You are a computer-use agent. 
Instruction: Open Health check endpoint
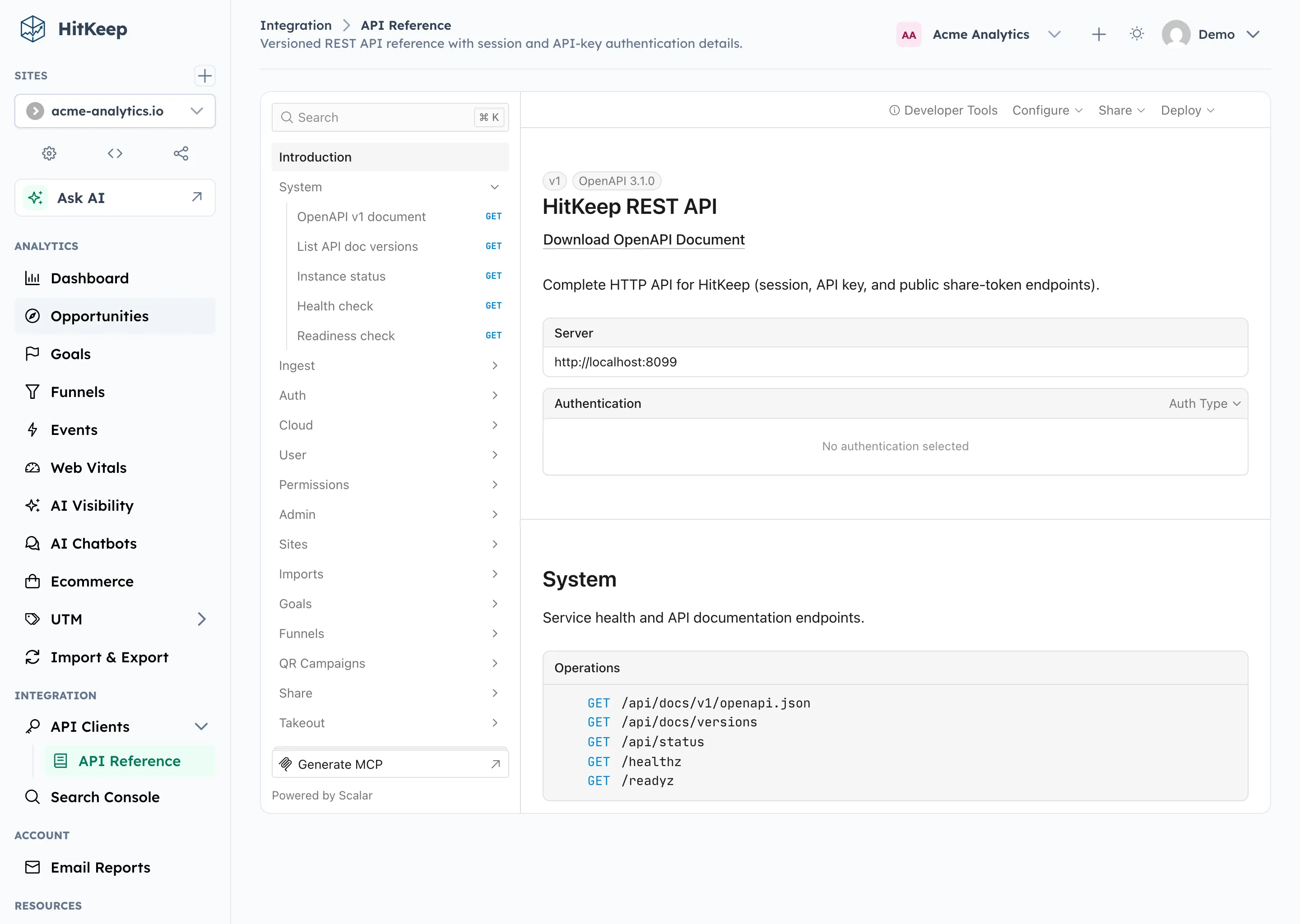(x=399, y=305)
